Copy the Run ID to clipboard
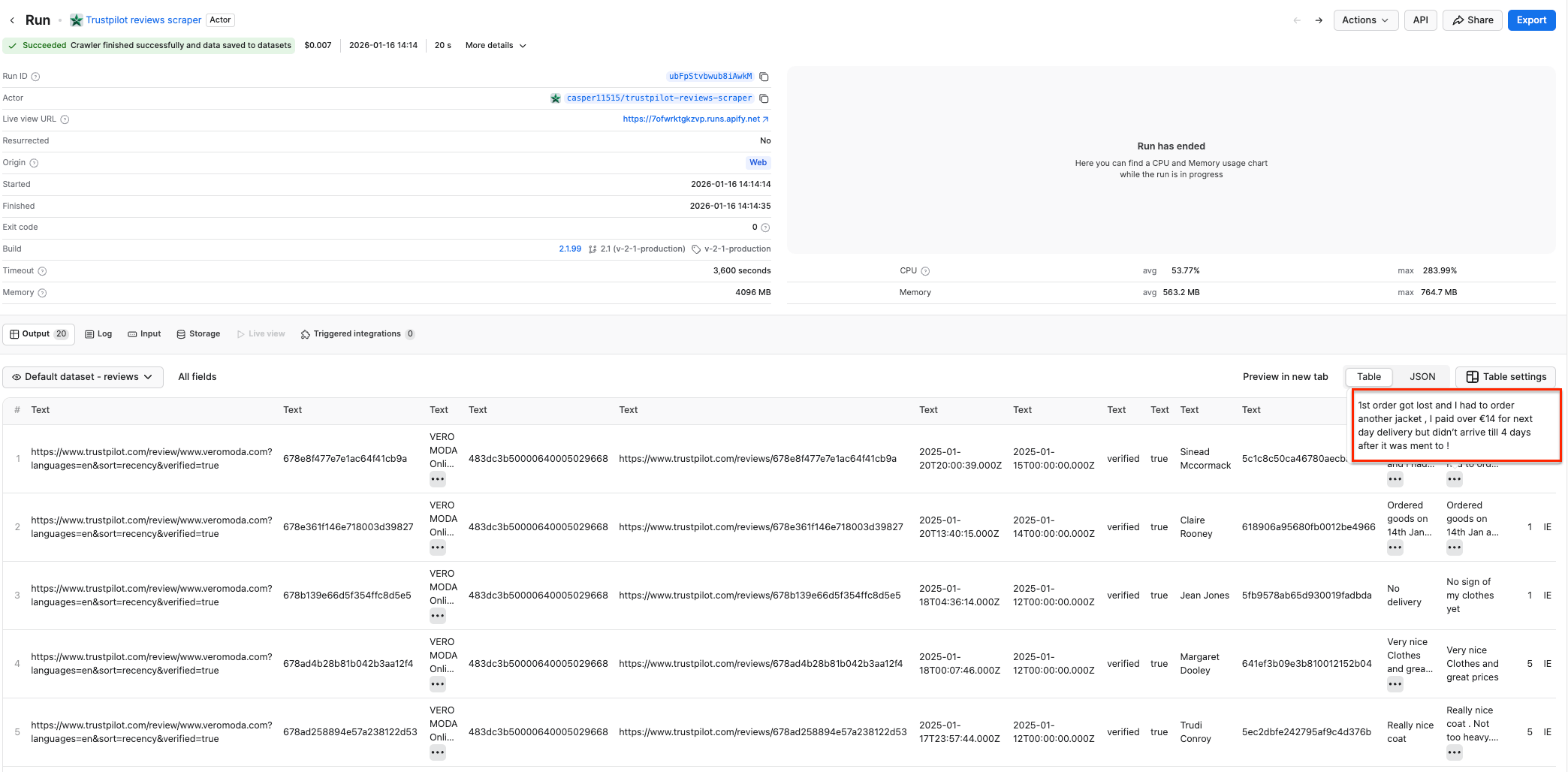 (764, 76)
